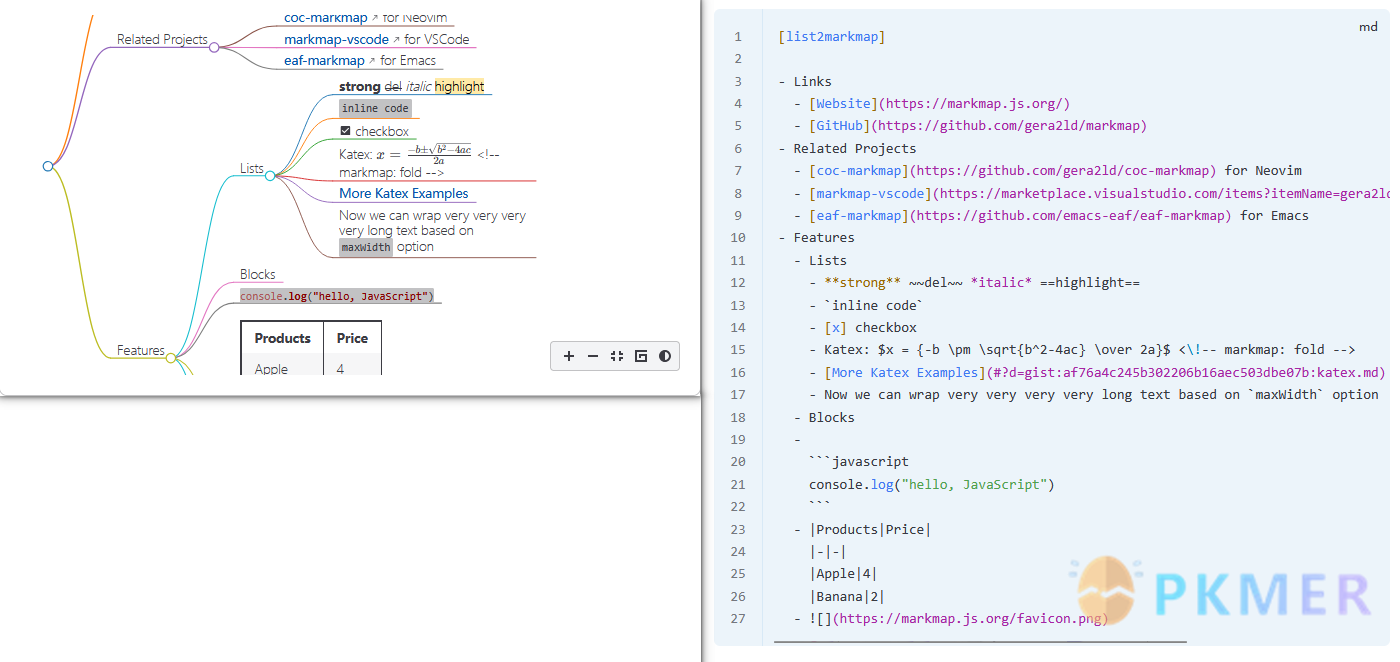1400x662 pixels.
Task: Click the 'md' language label on code block
Action: (1368, 27)
